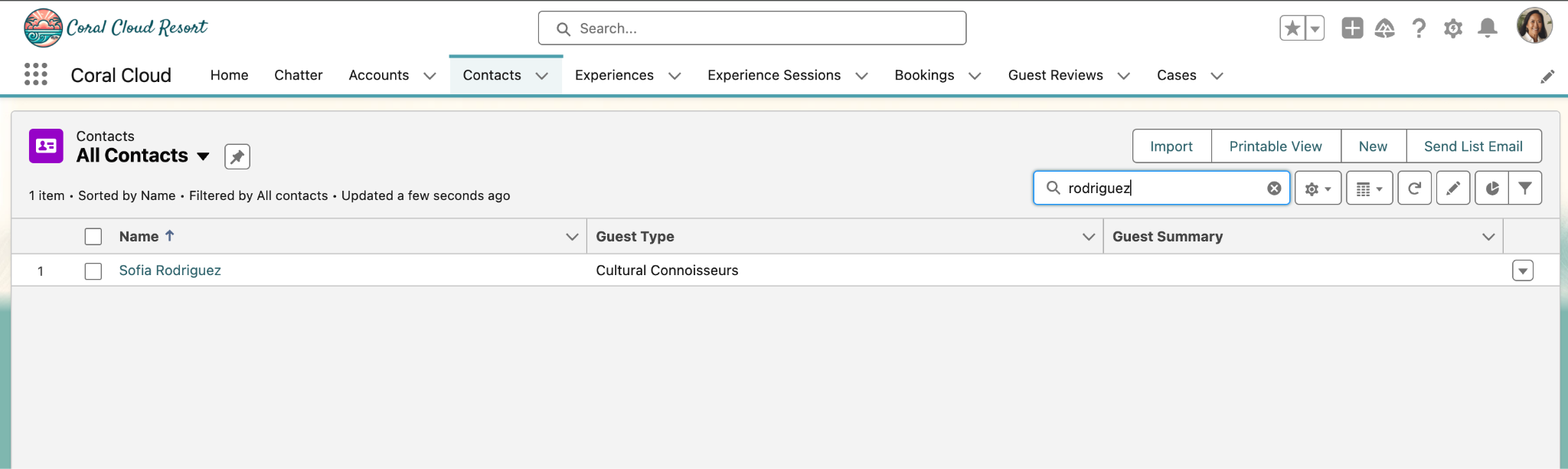Open the charts panel icon
Screen dimensions: 1568x469
pyautogui.click(x=1491, y=189)
